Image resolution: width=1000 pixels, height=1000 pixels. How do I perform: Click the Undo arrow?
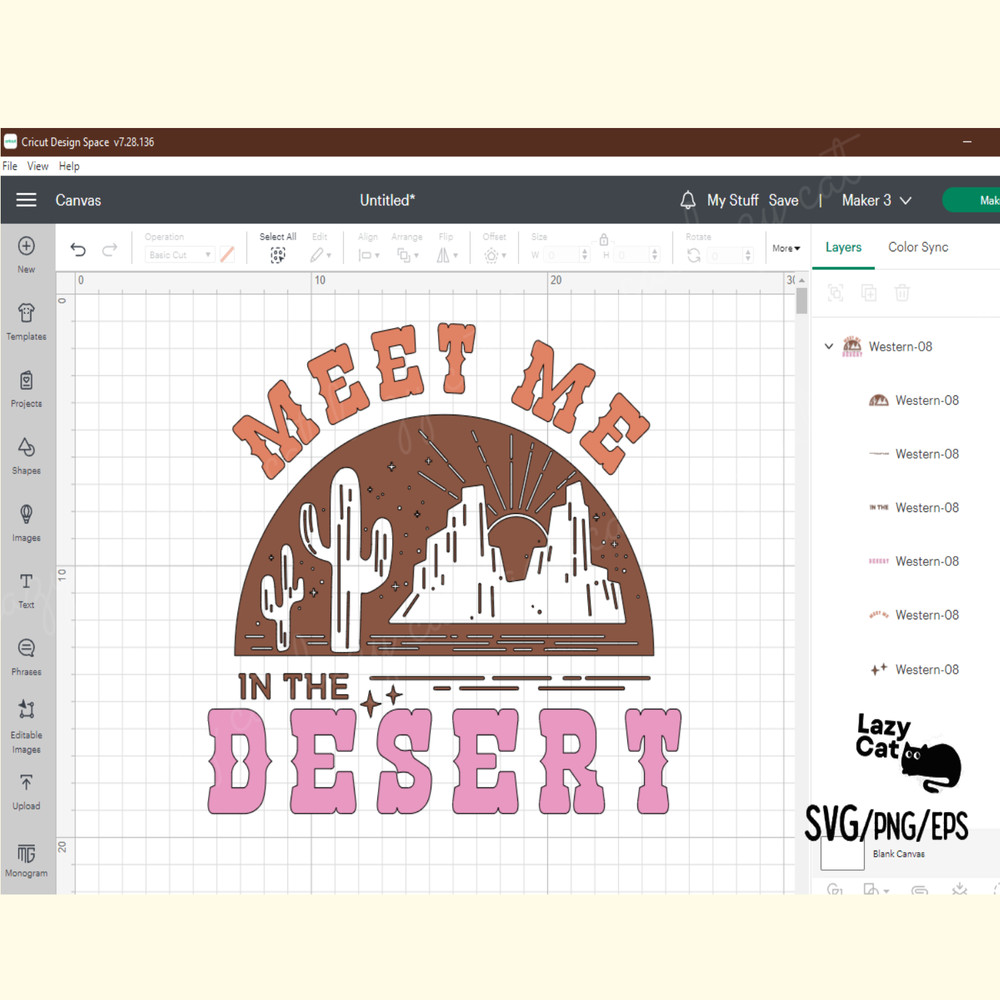coord(78,248)
